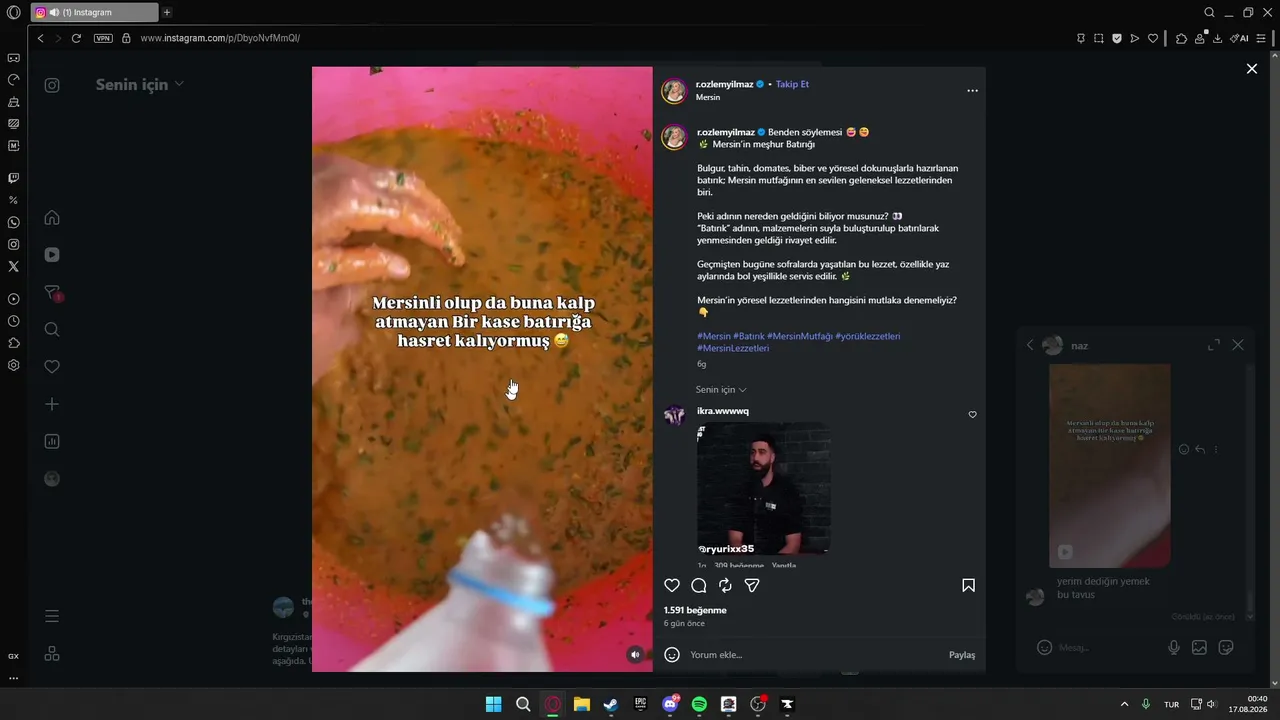Switch to the (1) Instagram tab

(94, 13)
